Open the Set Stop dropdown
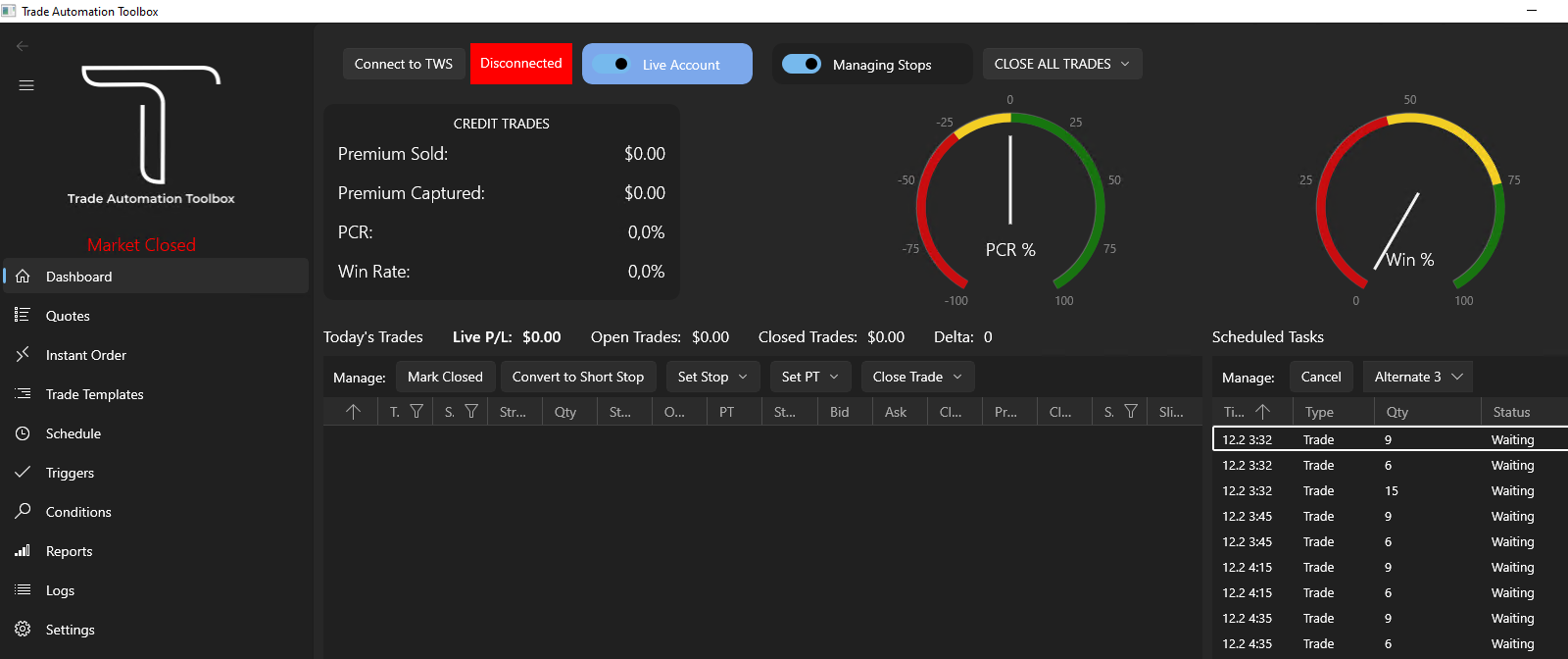Viewport: 1568px width, 659px height. [712, 377]
